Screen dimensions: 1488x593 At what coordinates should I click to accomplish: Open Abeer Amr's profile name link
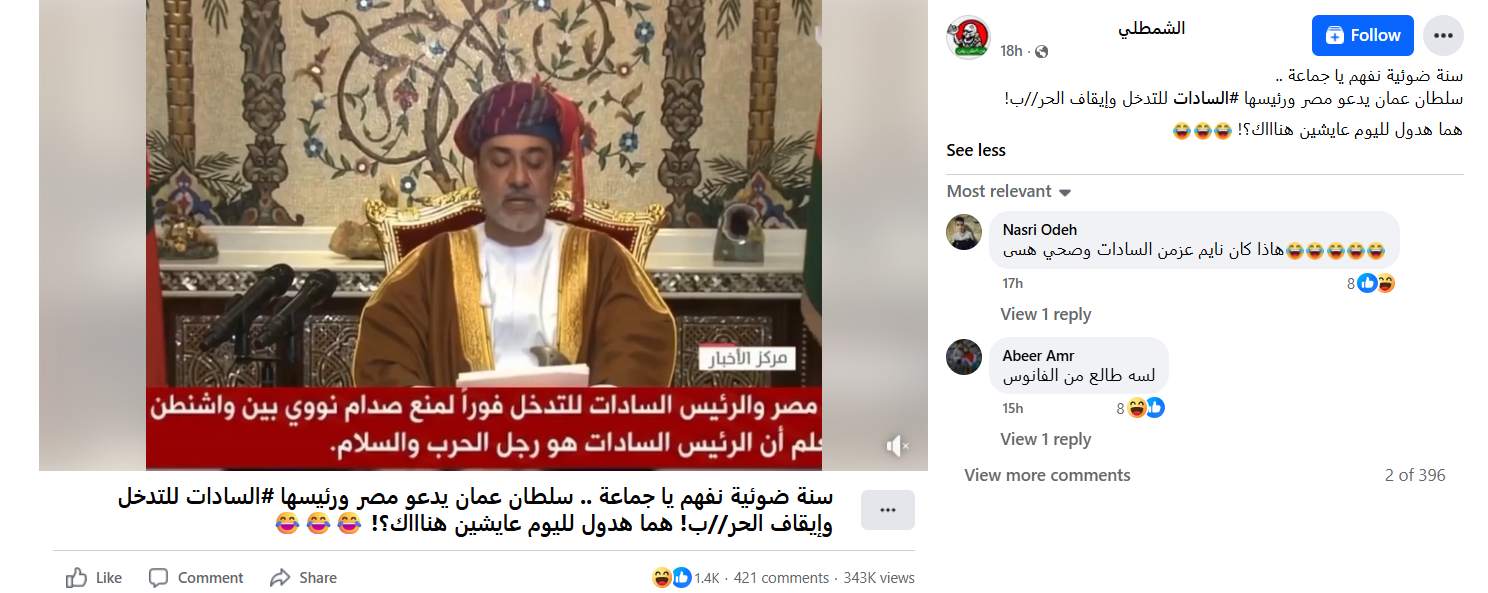(x=1038, y=355)
